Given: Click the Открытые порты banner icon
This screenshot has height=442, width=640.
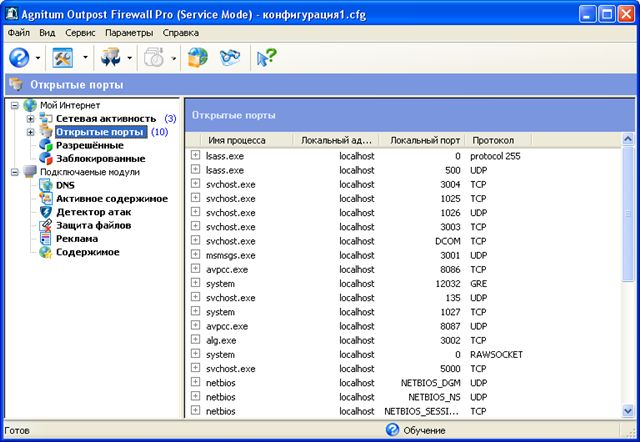Looking at the screenshot, I should click(16, 84).
